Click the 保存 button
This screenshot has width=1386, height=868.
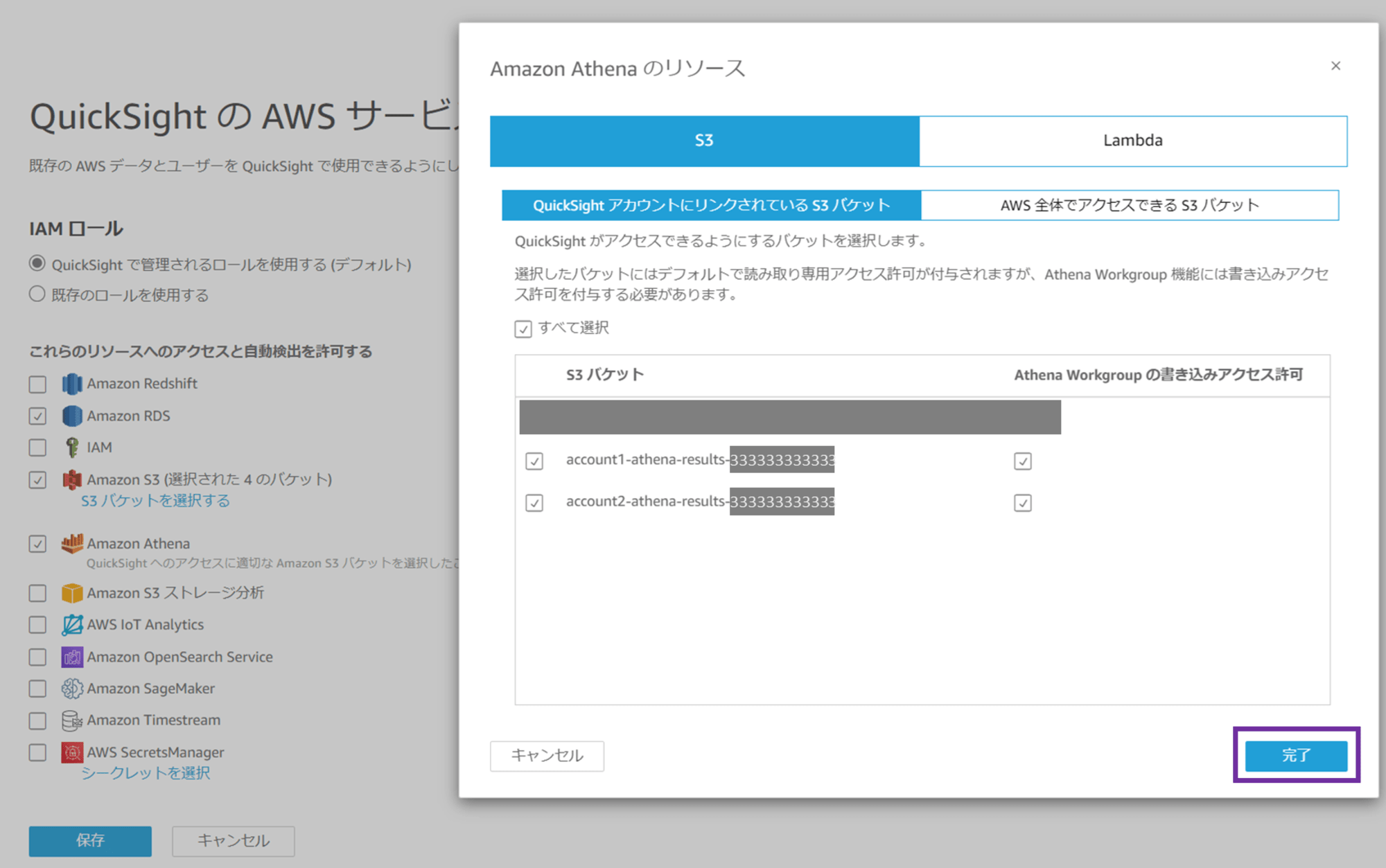click(90, 841)
